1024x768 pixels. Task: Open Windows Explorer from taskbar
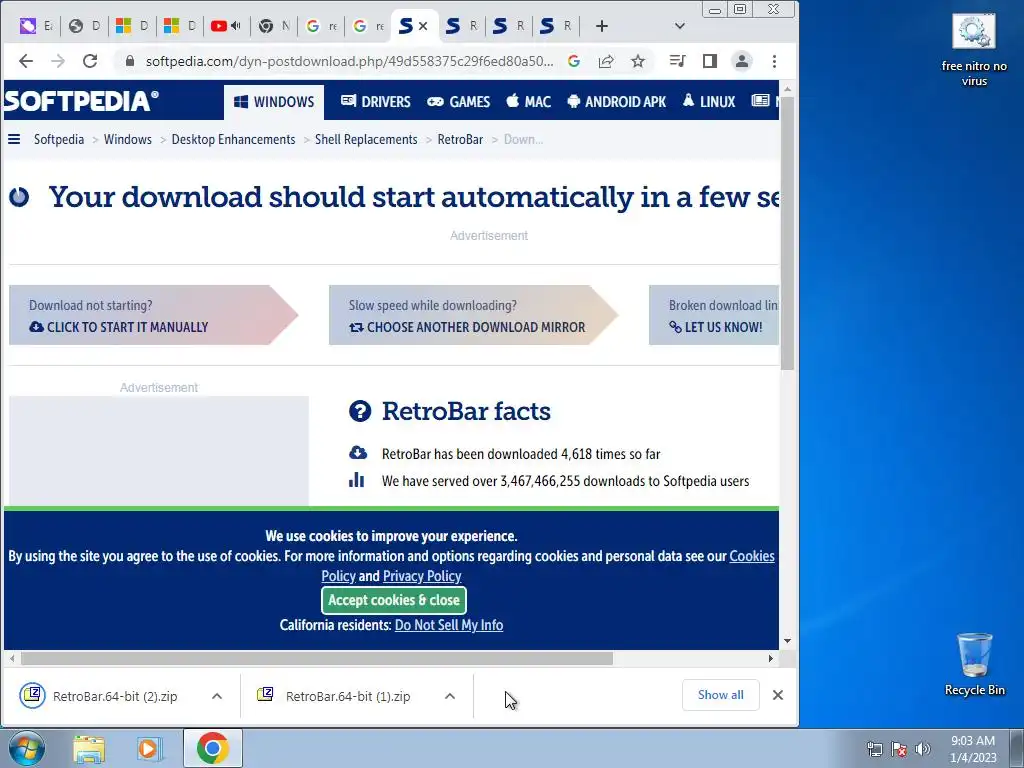point(89,748)
